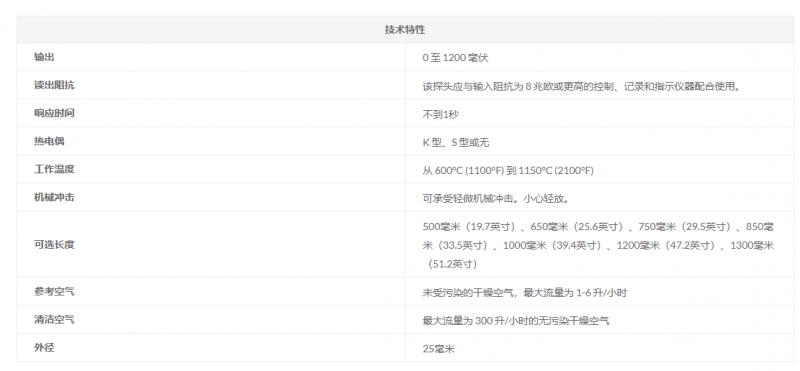Image resolution: width=800 pixels, height=371 pixels.
Task: Click the 输出 row label
Action: tap(44, 57)
